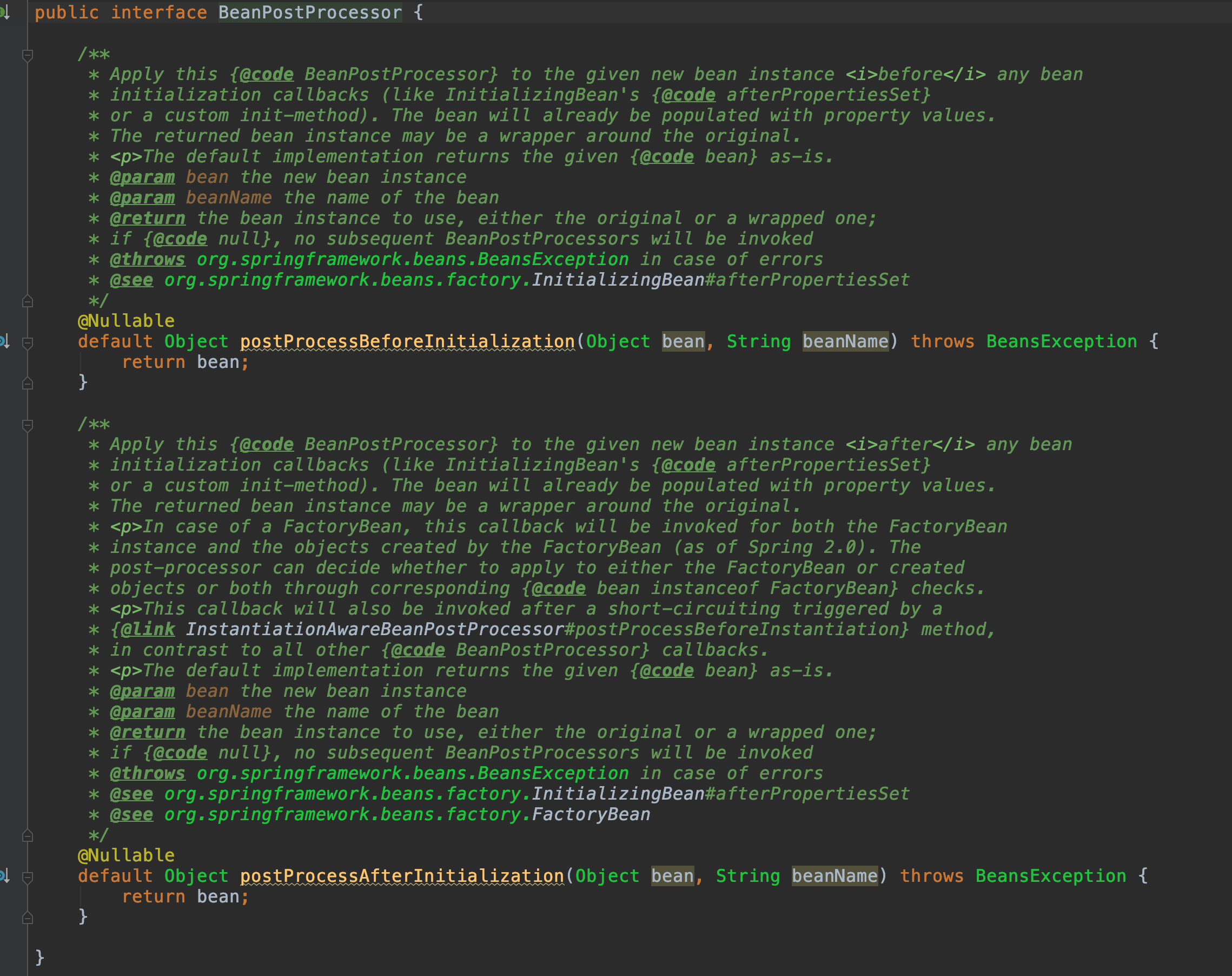1232x976 pixels.
Task: Click the highlighted BeanPostProcessor interface name
Action: click(309, 12)
